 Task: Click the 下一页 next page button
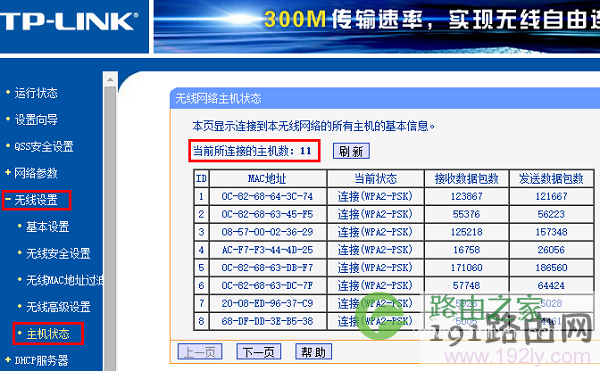click(x=259, y=351)
